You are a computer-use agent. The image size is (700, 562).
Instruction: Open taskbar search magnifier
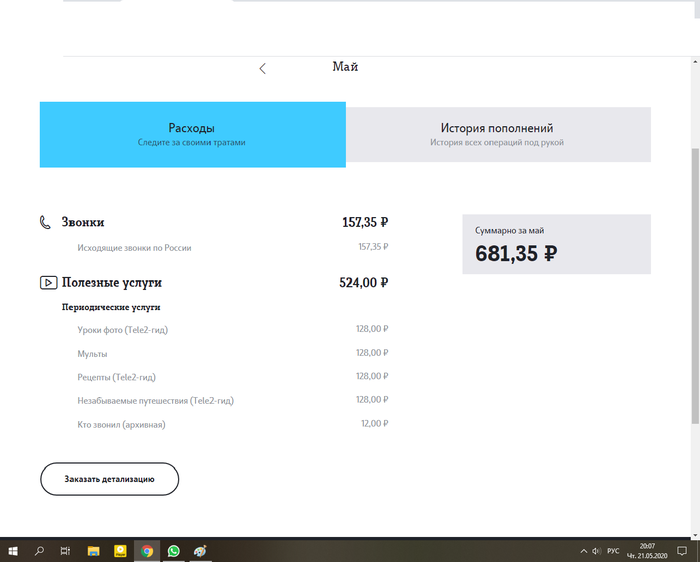(x=39, y=551)
